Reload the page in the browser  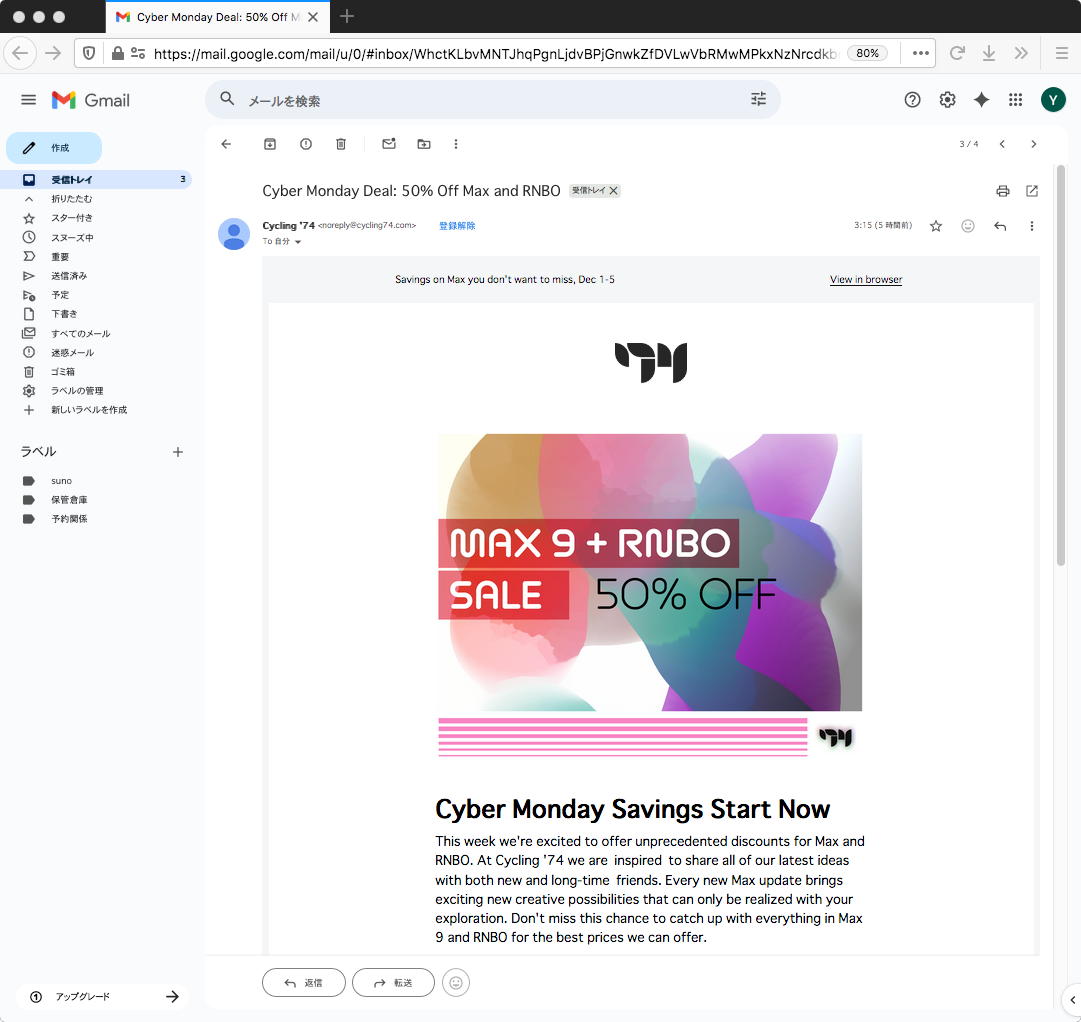pos(957,53)
